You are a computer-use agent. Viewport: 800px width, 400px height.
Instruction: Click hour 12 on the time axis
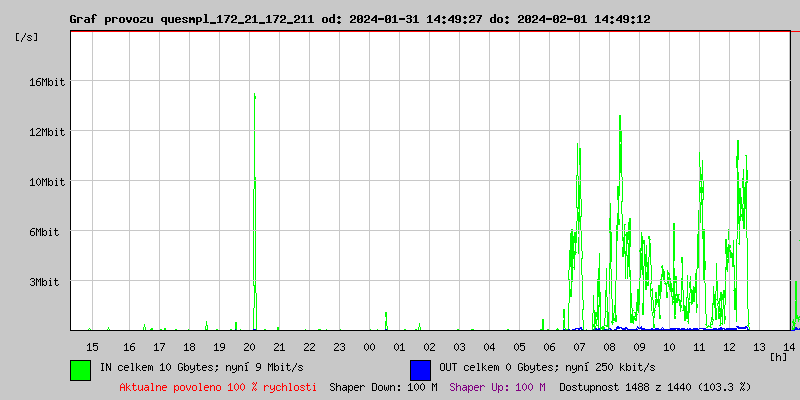(729, 346)
